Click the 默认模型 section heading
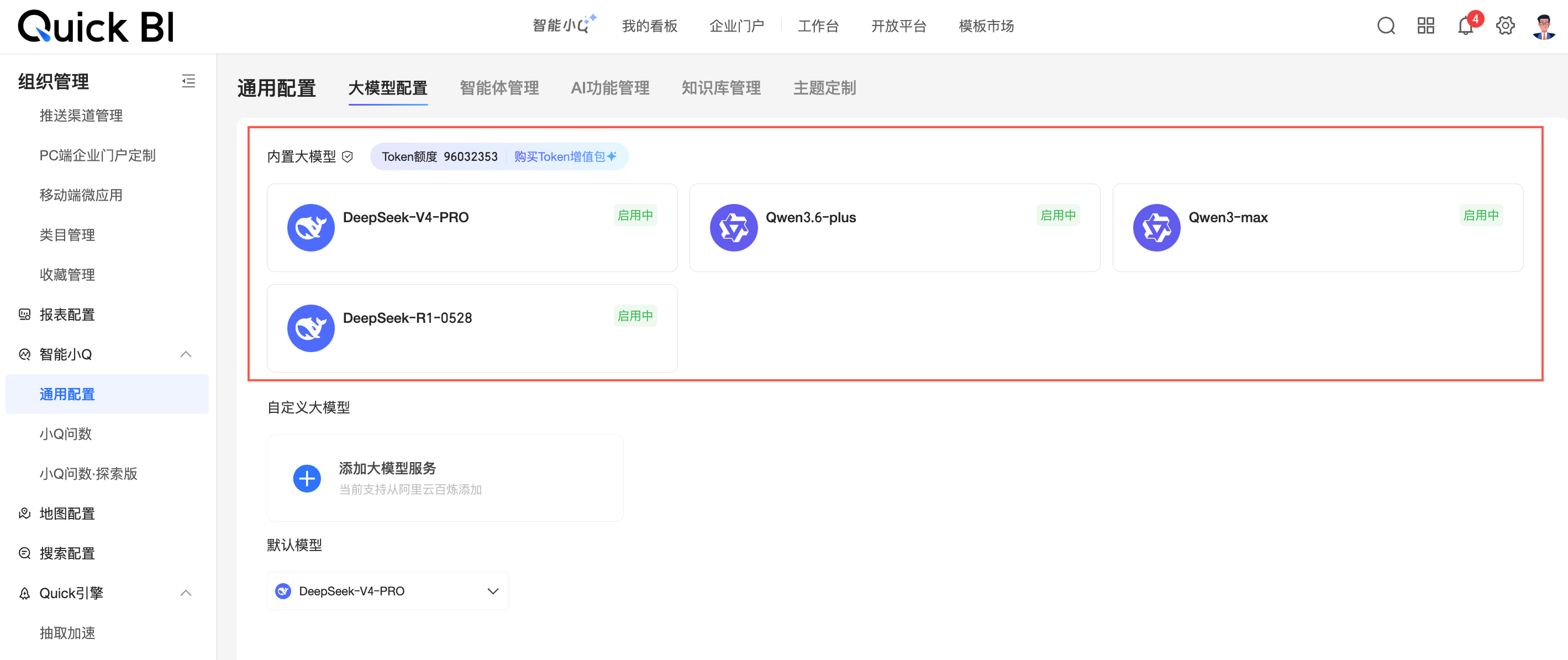Viewport: 1568px width, 660px height. (x=294, y=545)
